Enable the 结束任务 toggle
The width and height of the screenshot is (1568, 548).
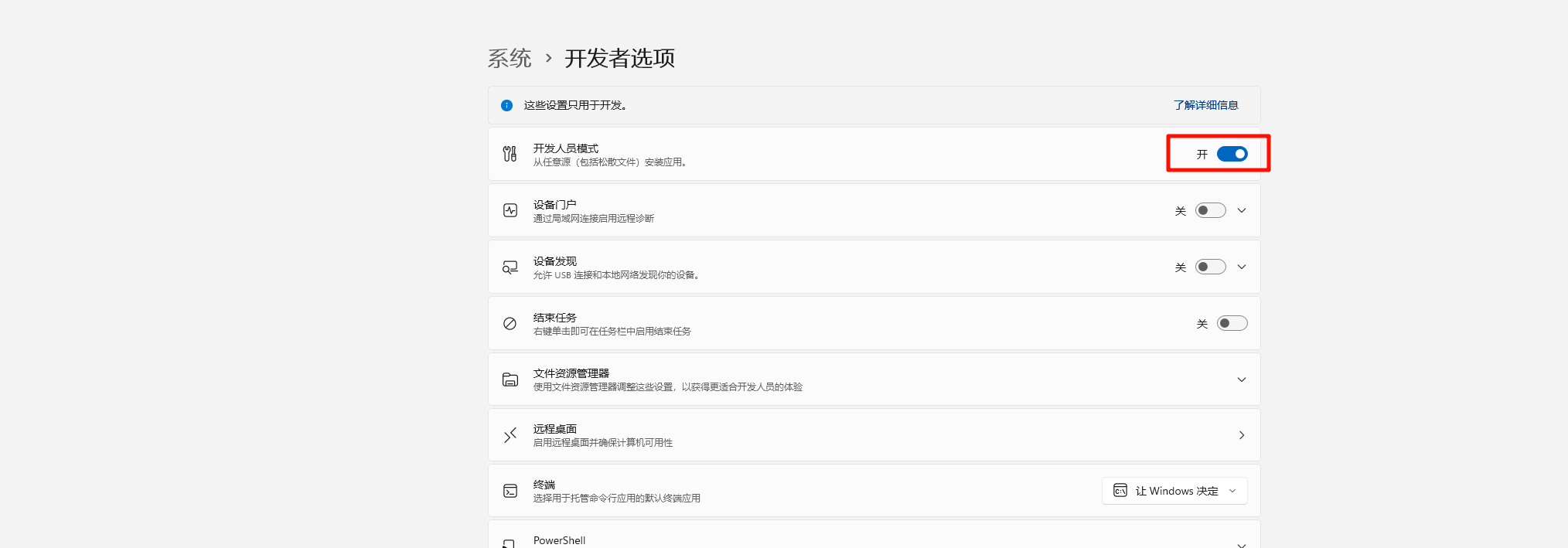(x=1232, y=323)
